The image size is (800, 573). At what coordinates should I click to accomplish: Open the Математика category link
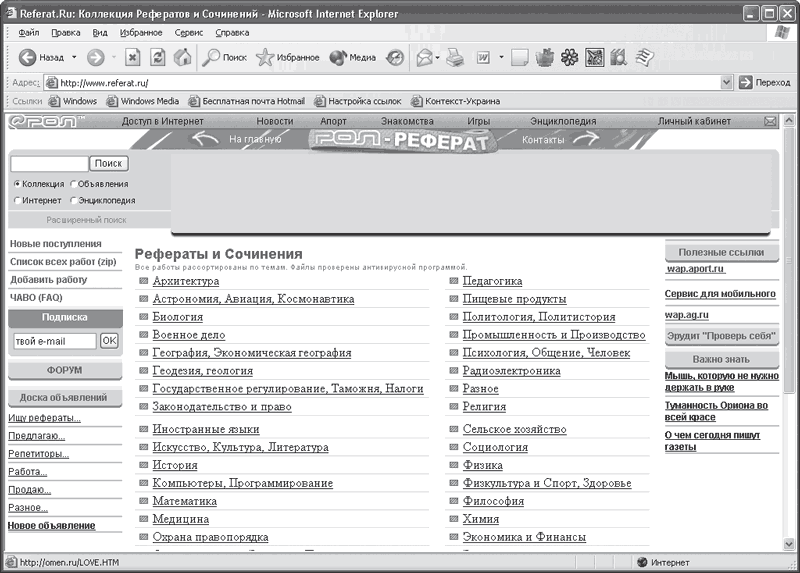(x=184, y=501)
